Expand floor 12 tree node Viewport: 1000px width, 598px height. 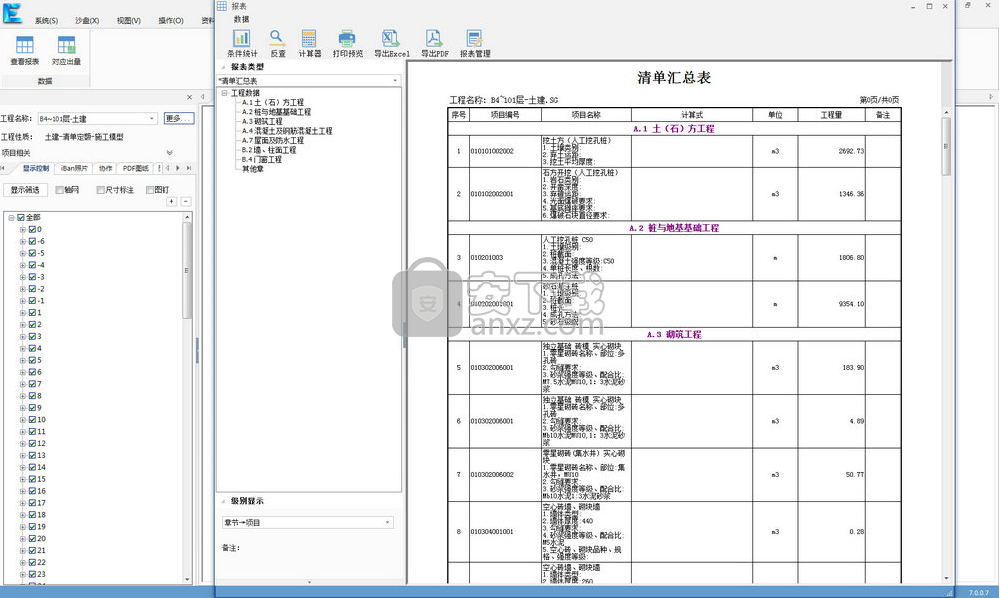pyautogui.click(x=22, y=444)
